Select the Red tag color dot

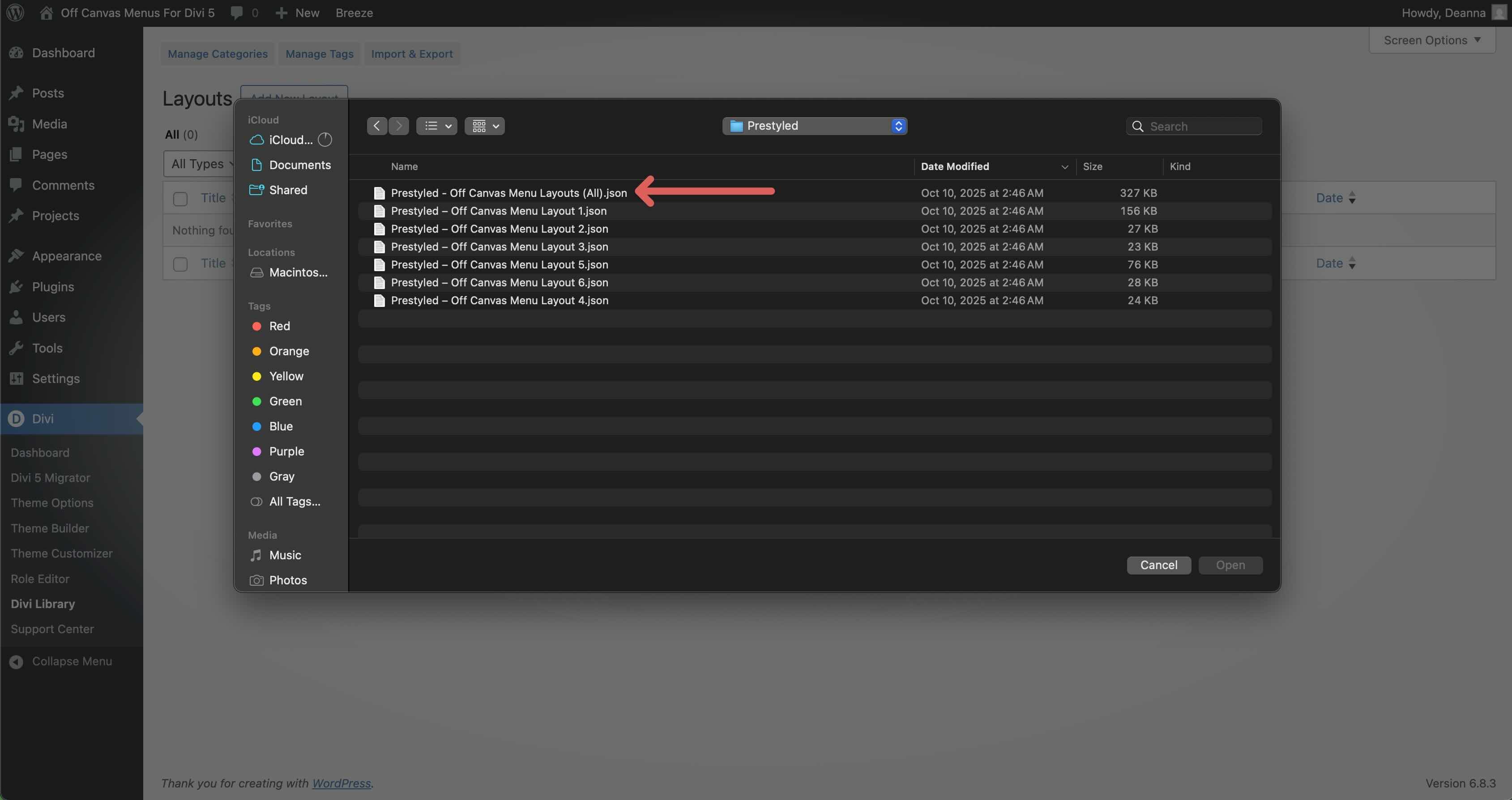pos(256,326)
